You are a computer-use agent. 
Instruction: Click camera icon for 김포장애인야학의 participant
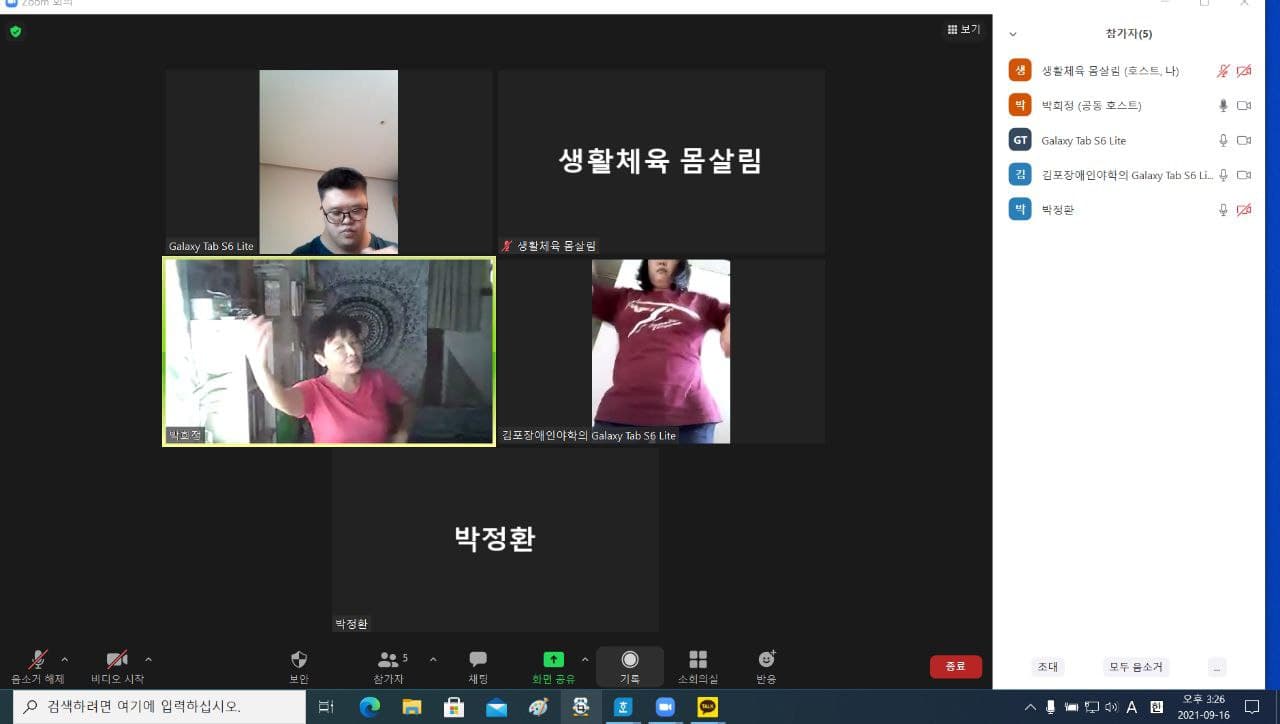coord(1244,175)
